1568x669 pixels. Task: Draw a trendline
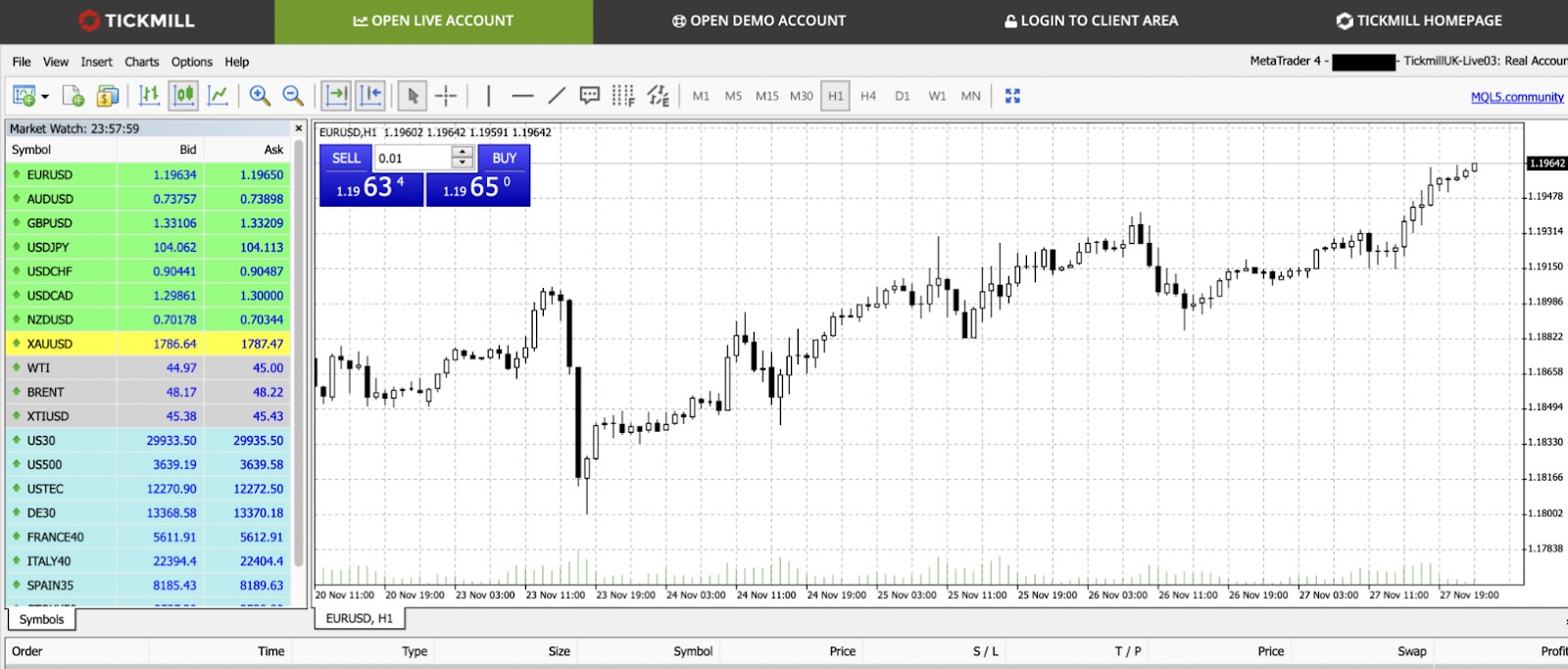coord(557,95)
